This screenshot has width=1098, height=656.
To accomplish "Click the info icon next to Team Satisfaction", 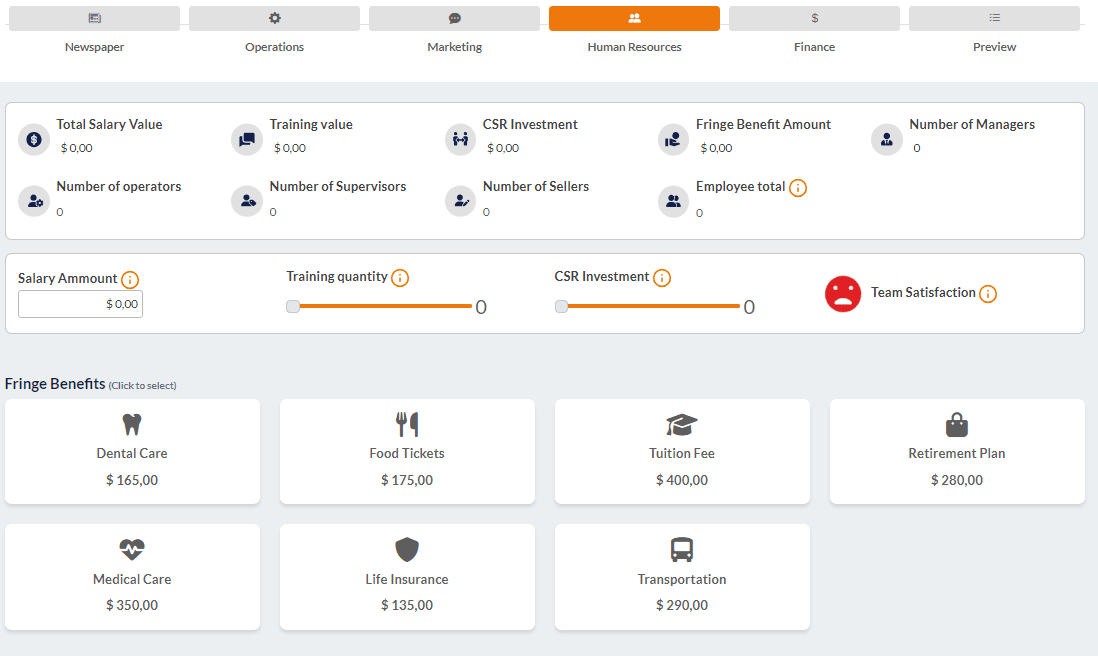I will tap(988, 293).
